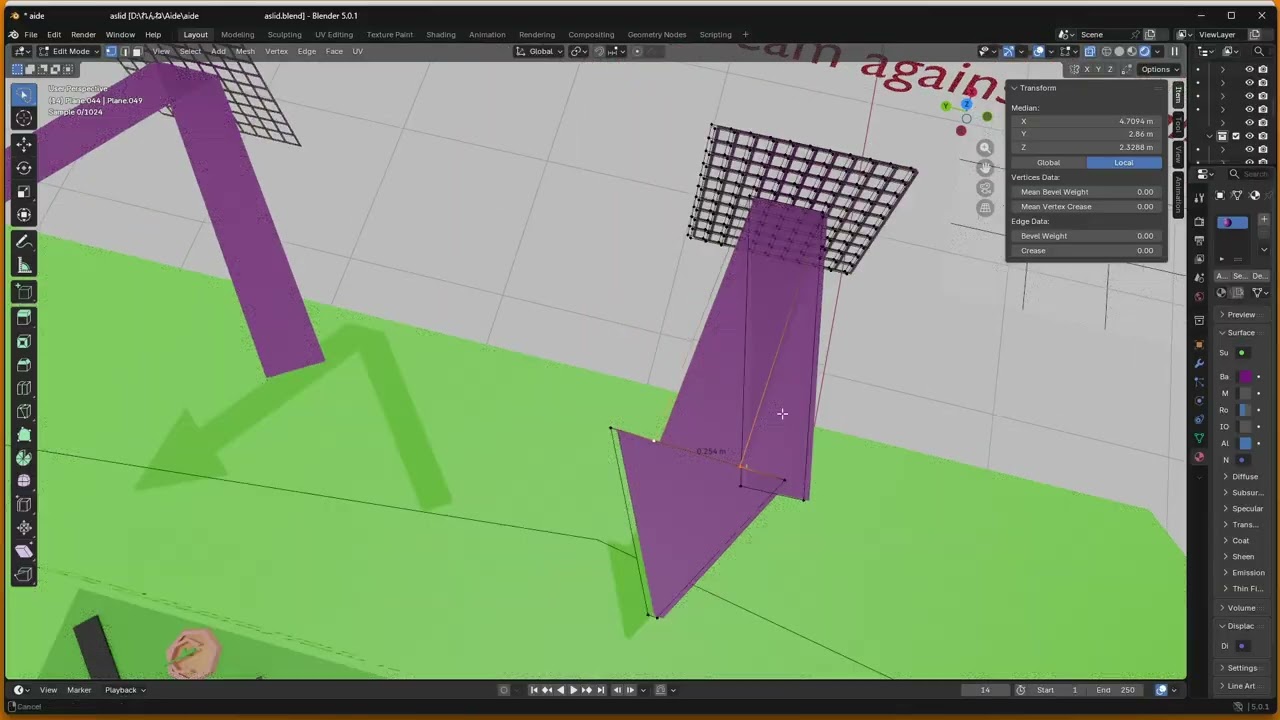
Task: Adjust the Mean Bevel Weight slider
Action: [1086, 192]
